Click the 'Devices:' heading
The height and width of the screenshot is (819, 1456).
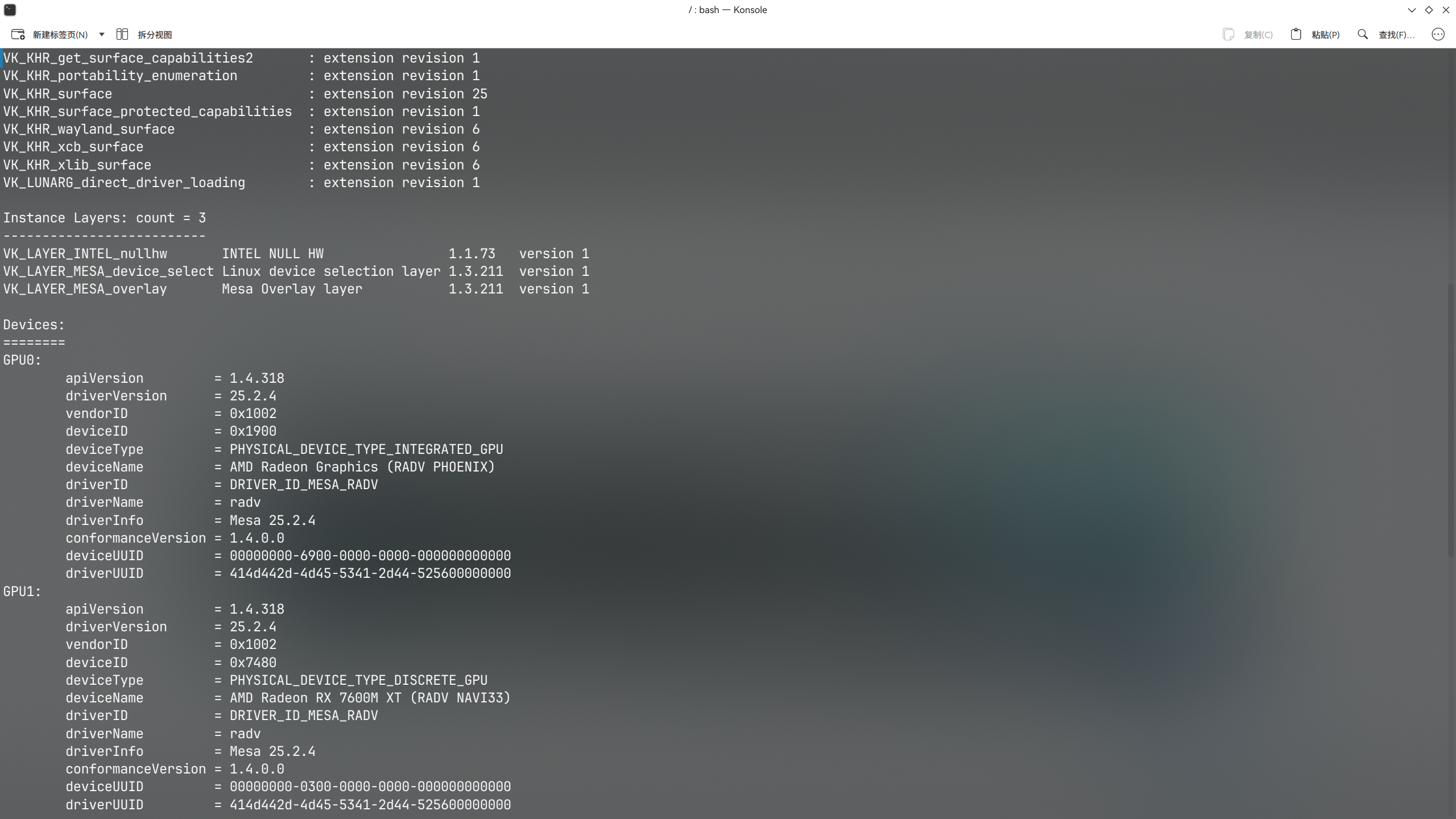[x=34, y=325]
